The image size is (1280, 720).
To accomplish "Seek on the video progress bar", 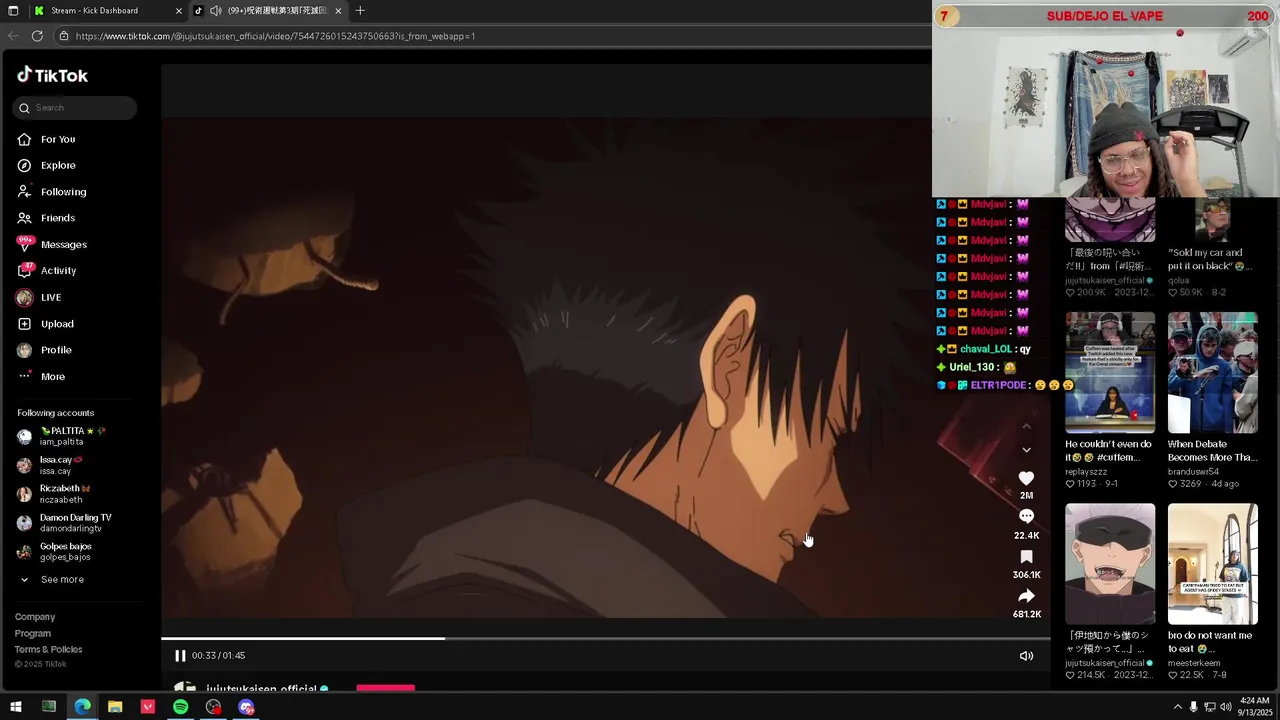I will [605, 638].
